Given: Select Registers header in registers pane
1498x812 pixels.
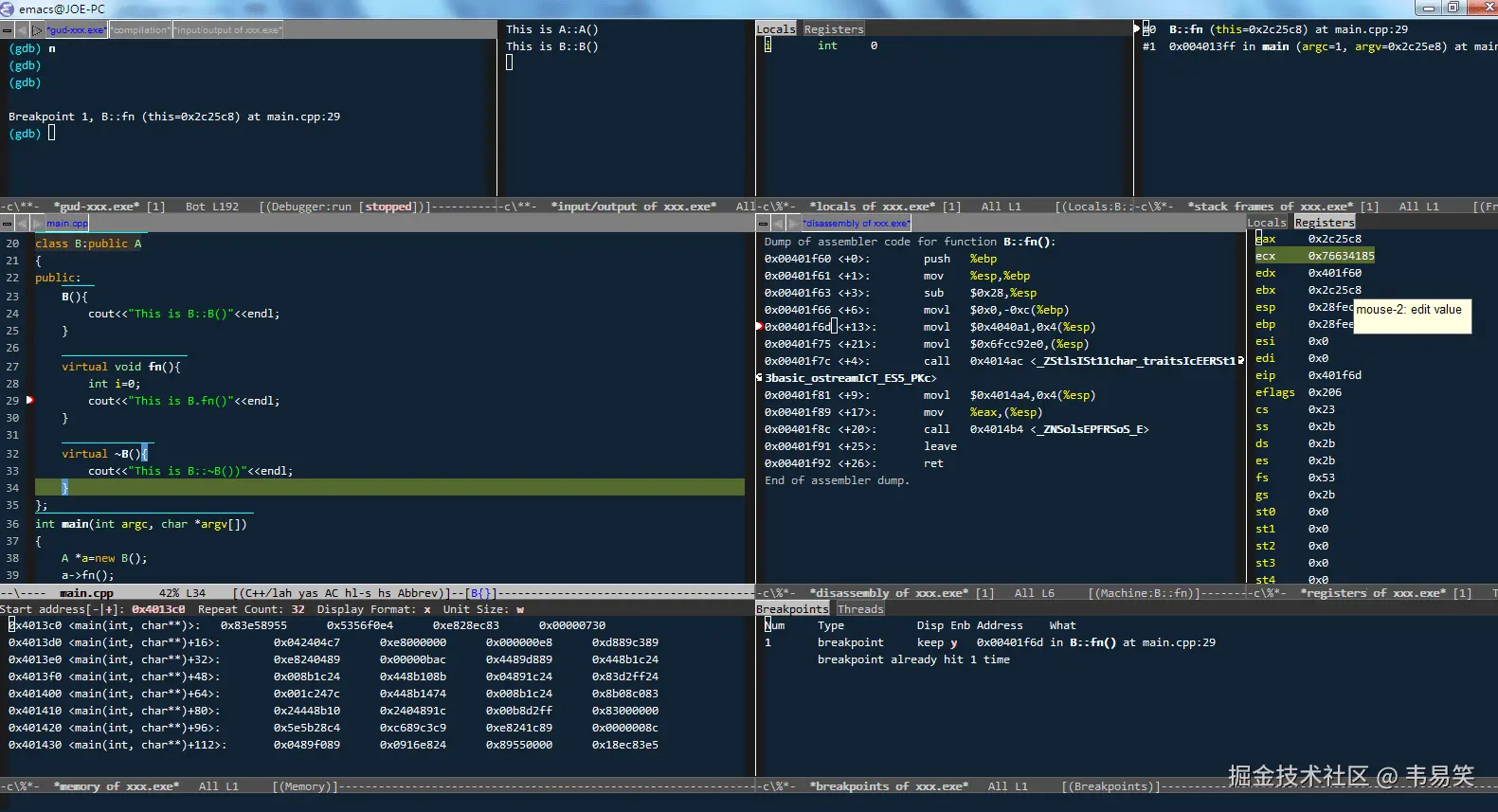Looking at the screenshot, I should [1325, 223].
